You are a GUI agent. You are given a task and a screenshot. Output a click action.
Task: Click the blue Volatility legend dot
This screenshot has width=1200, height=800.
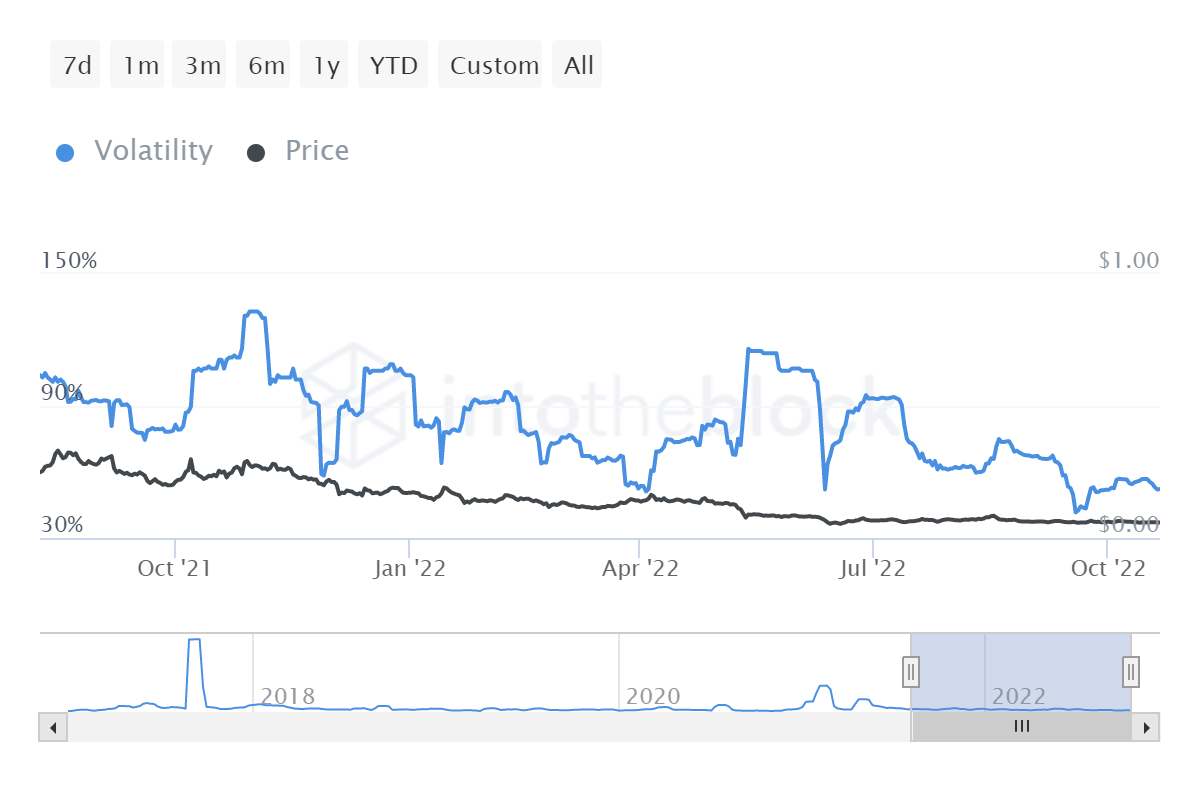66,153
